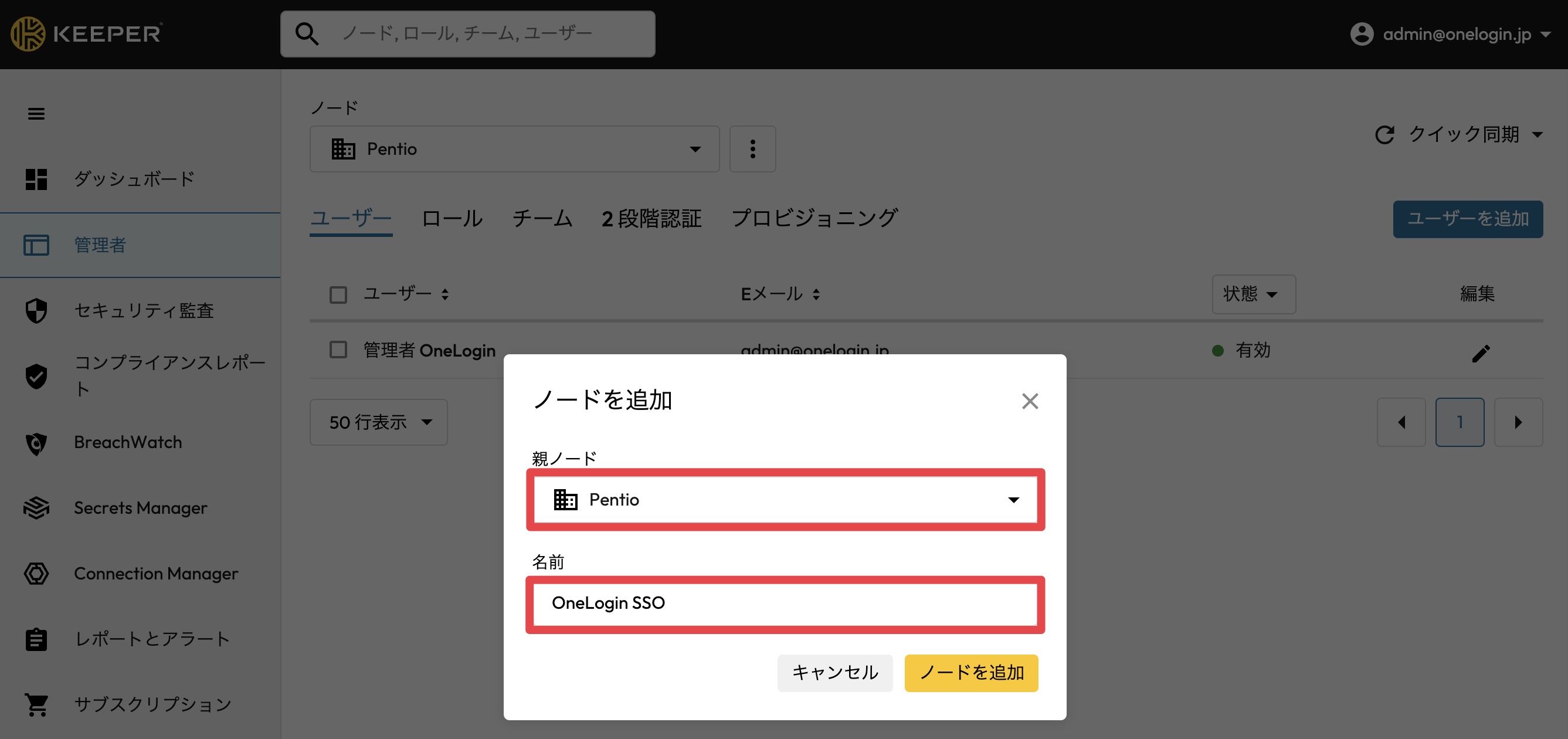Click the ユーザーを追加 button

(1468, 219)
